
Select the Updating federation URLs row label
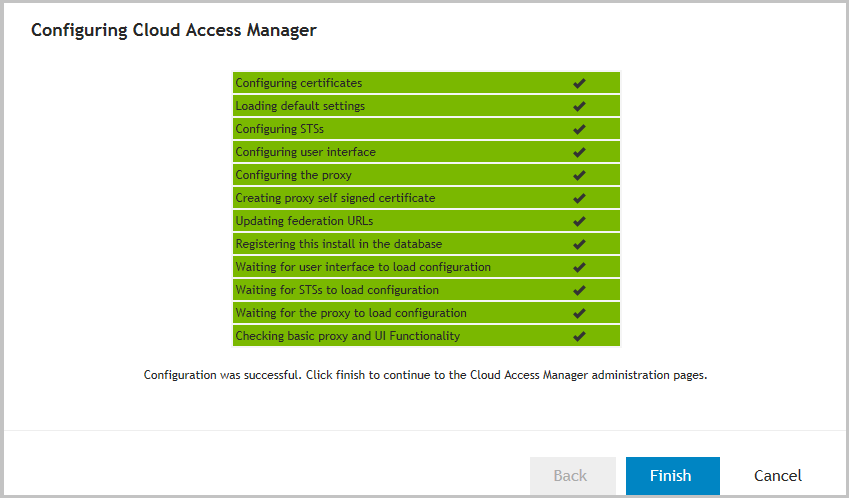click(304, 221)
